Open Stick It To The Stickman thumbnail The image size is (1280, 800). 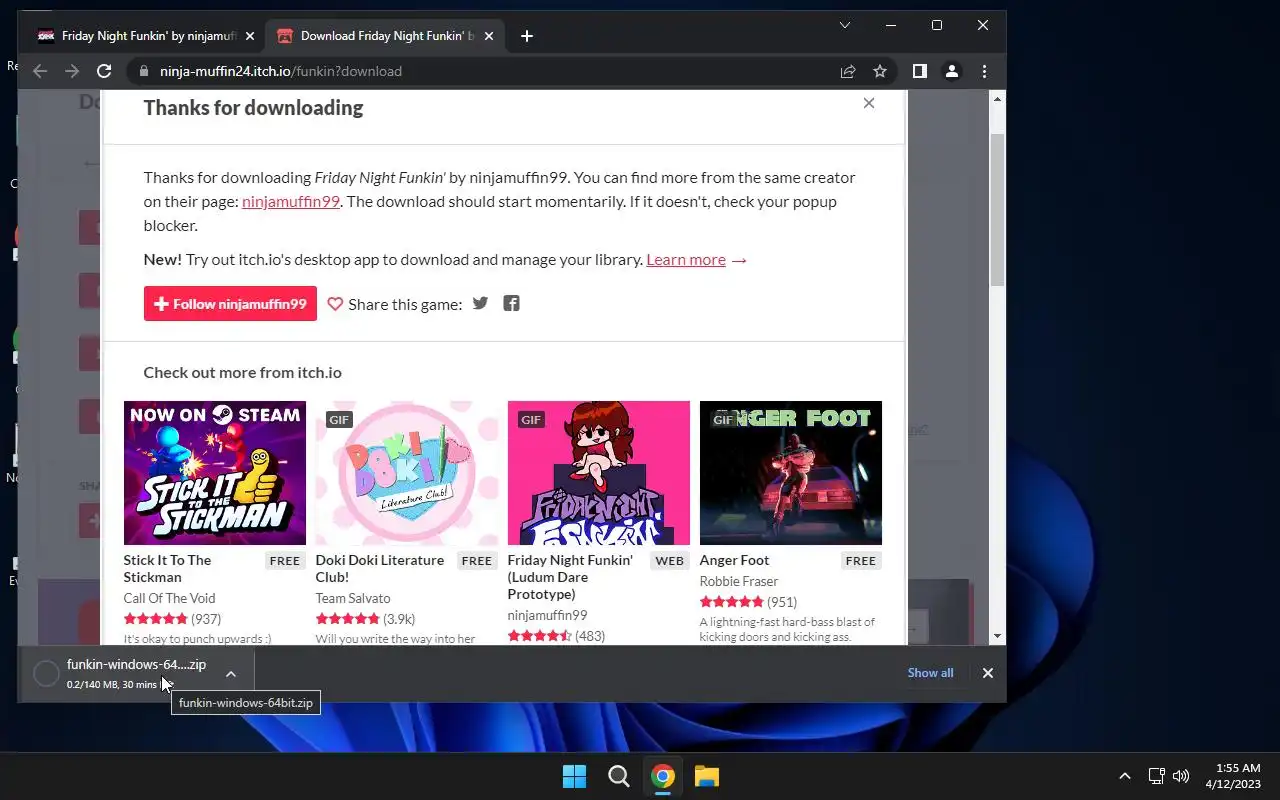click(x=215, y=473)
